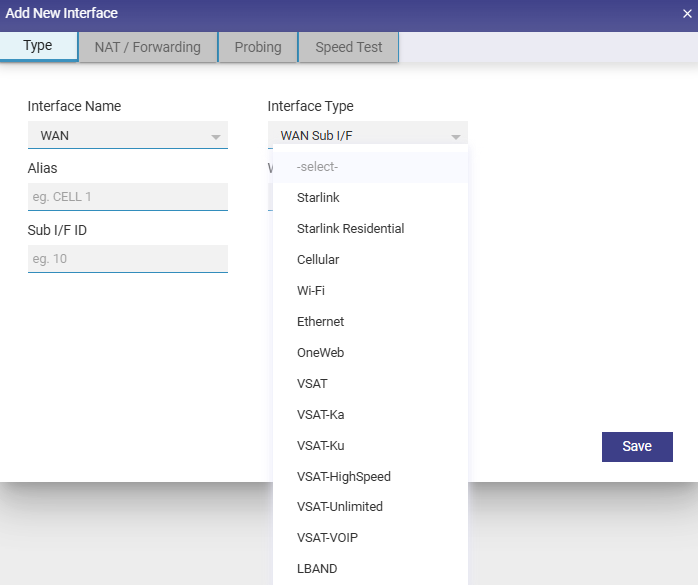Select the Wi-Fi option
Viewport: 698px width, 585px height.
click(311, 291)
